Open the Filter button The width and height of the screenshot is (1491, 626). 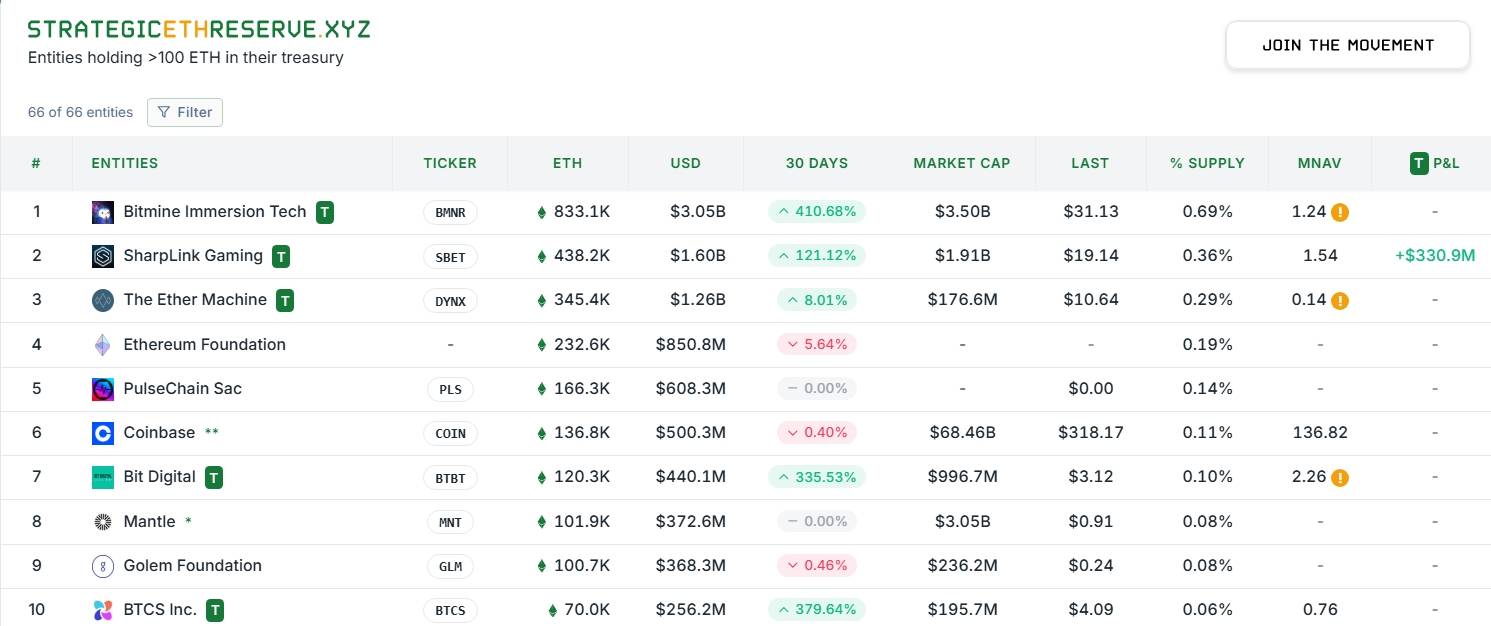click(x=185, y=112)
